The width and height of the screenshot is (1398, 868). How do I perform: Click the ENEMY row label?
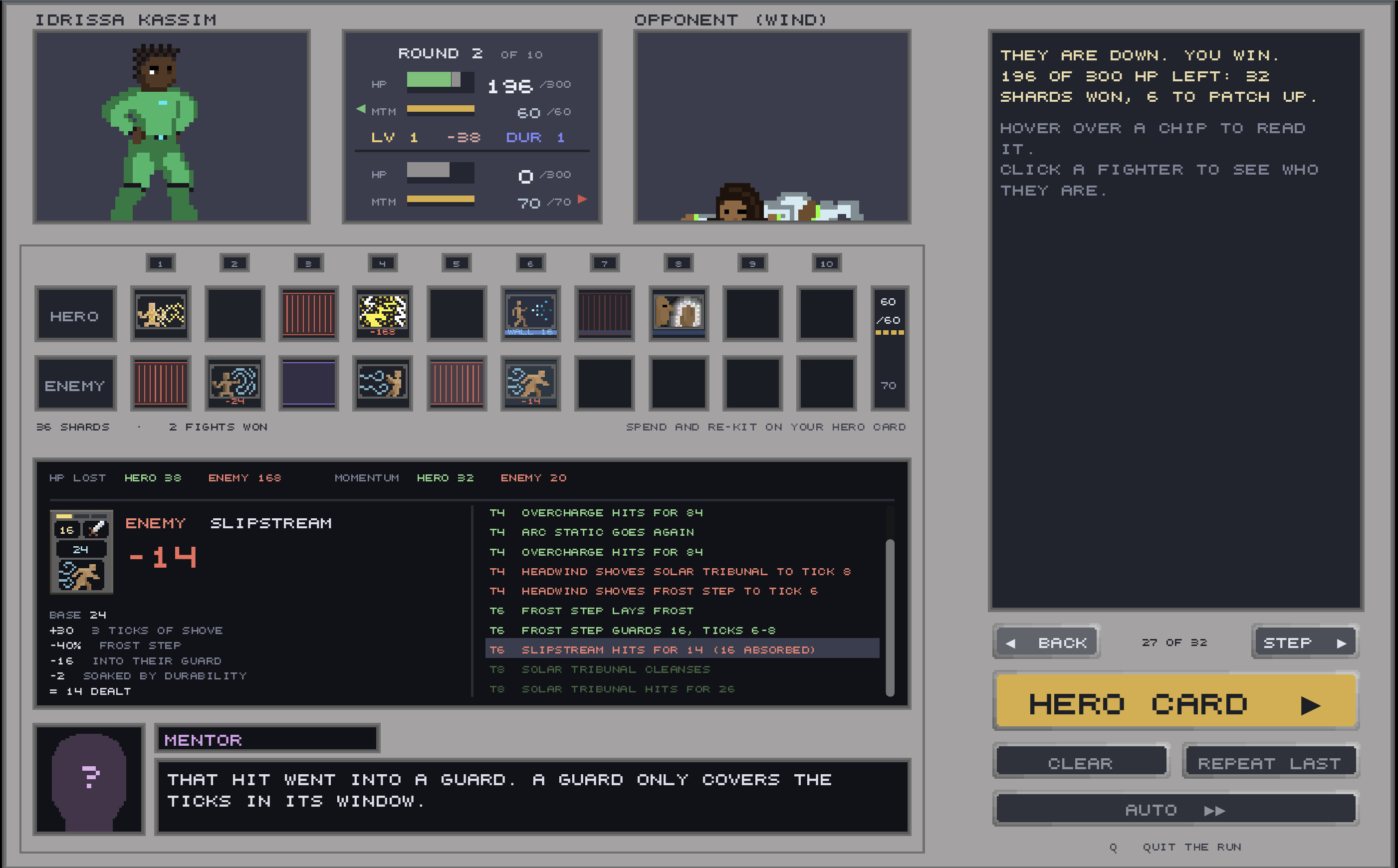[75, 384]
